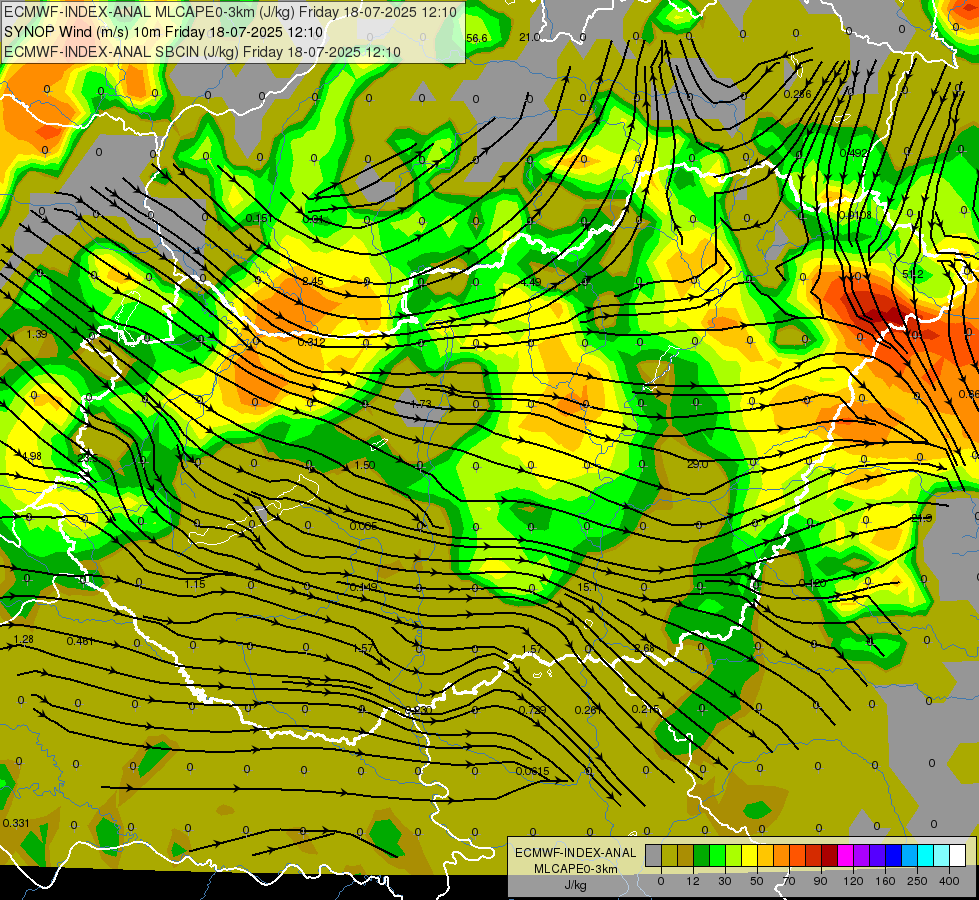Click the map value 21.0
The image size is (979, 900).
[529, 37]
